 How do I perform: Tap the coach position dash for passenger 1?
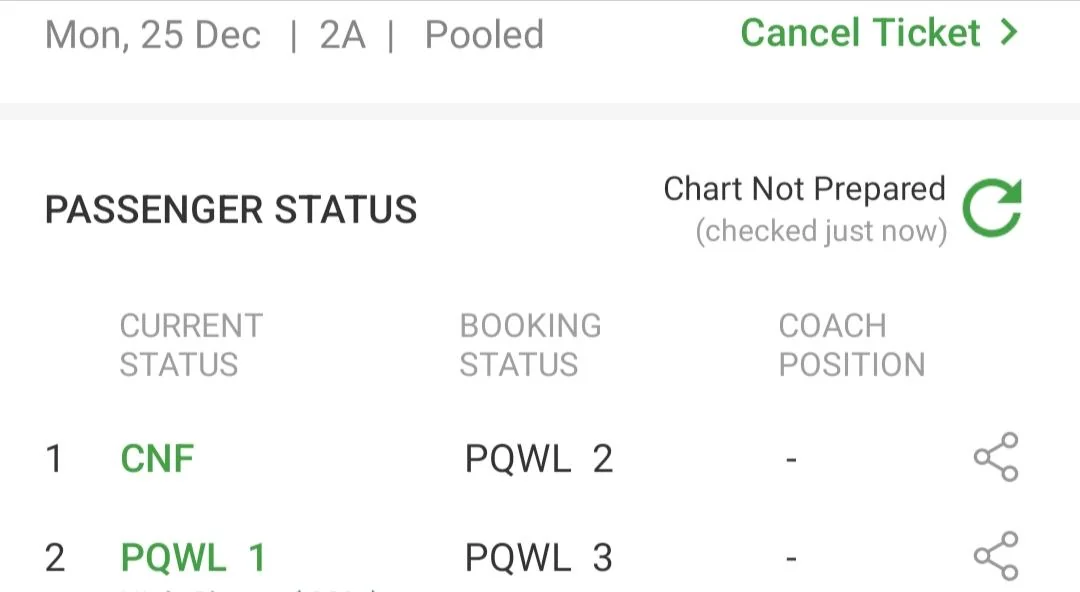[x=791, y=458]
